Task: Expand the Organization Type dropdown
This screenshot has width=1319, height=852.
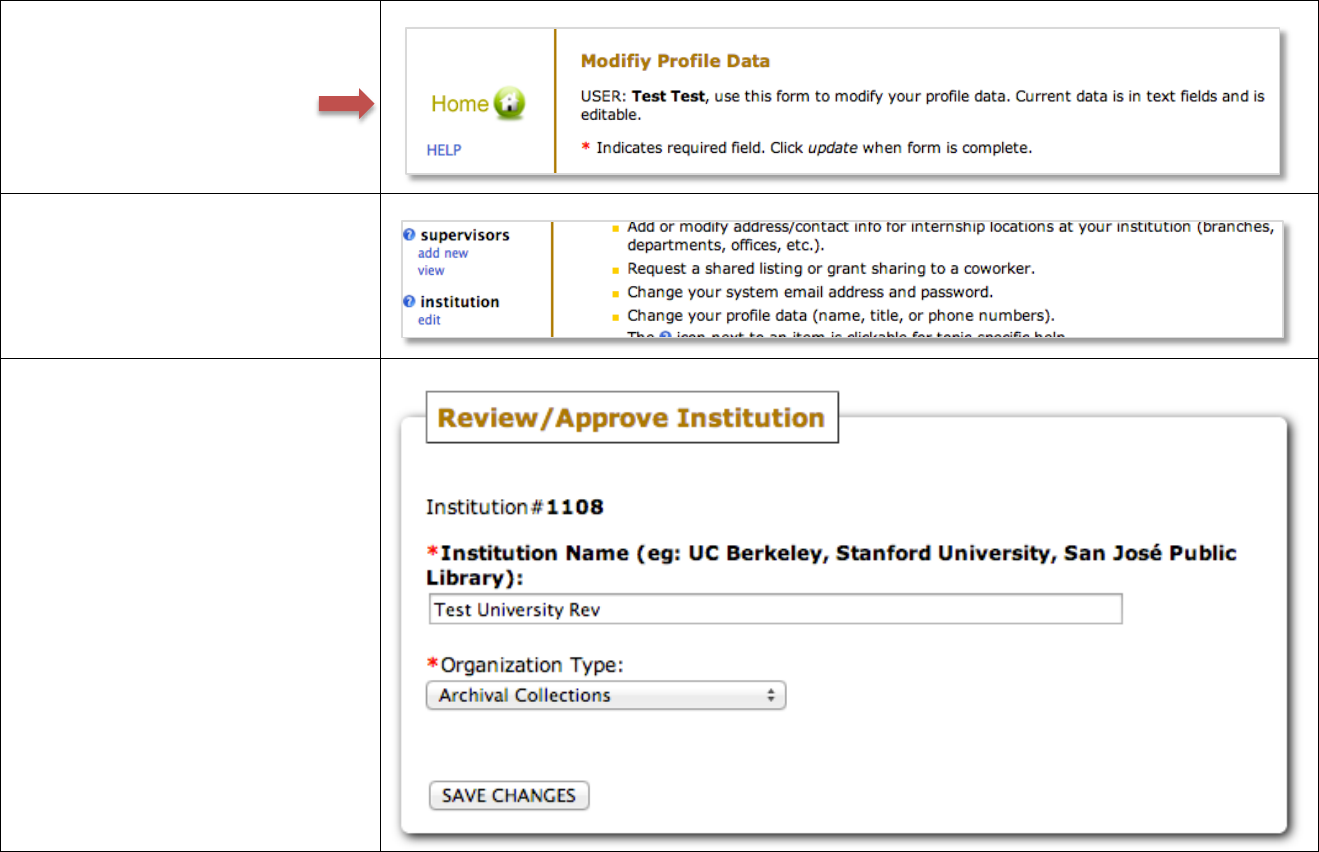Action: [x=606, y=696]
